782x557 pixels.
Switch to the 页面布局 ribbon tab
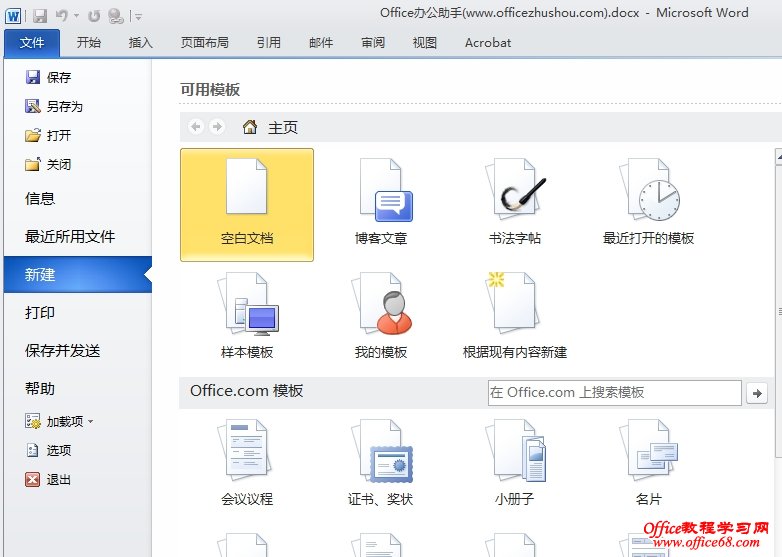(x=204, y=43)
